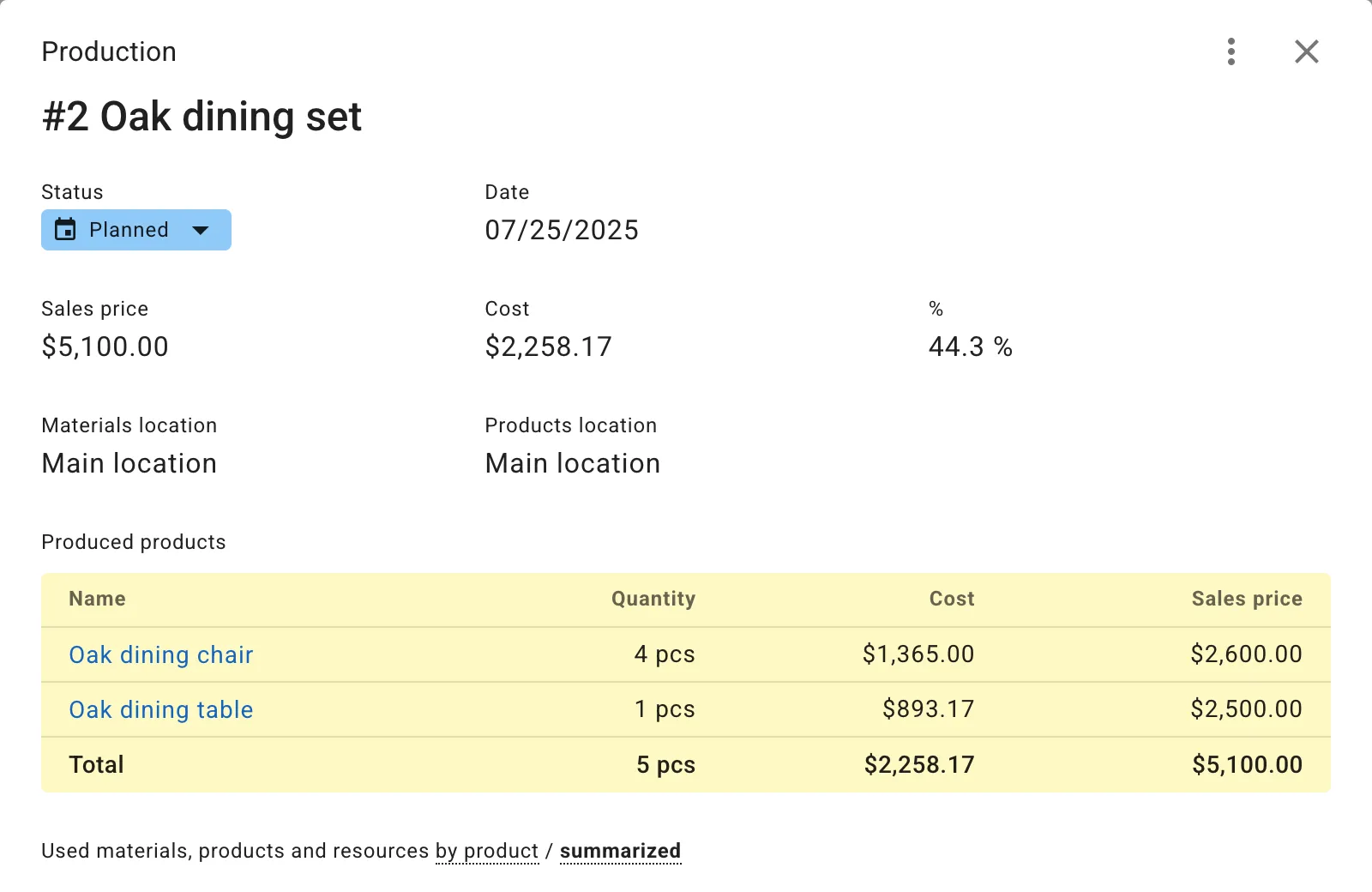Open the three-dot options menu
The width and height of the screenshot is (1372, 892).
[x=1231, y=51]
